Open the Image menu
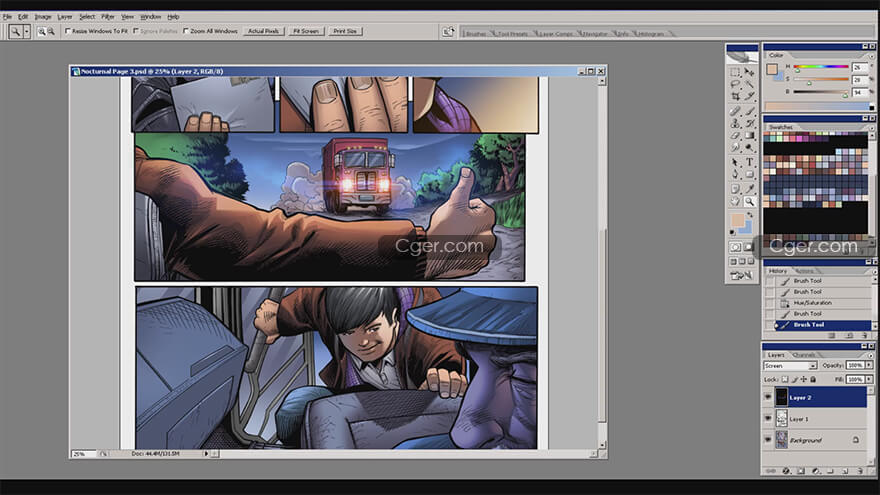This screenshot has height=495, width=880. coord(43,17)
